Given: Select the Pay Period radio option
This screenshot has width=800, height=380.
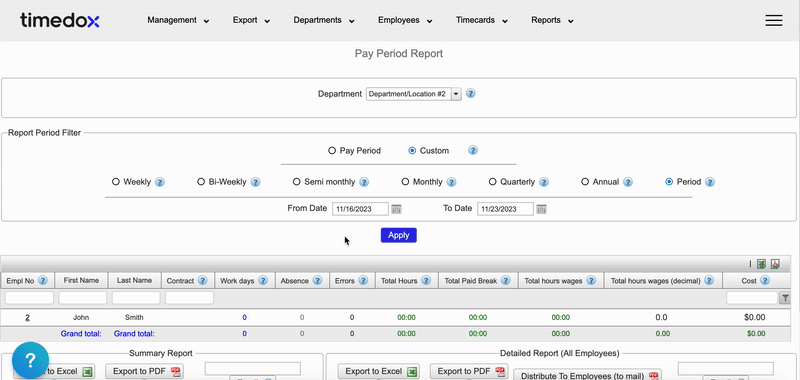Looking at the screenshot, I should click(x=332, y=151).
